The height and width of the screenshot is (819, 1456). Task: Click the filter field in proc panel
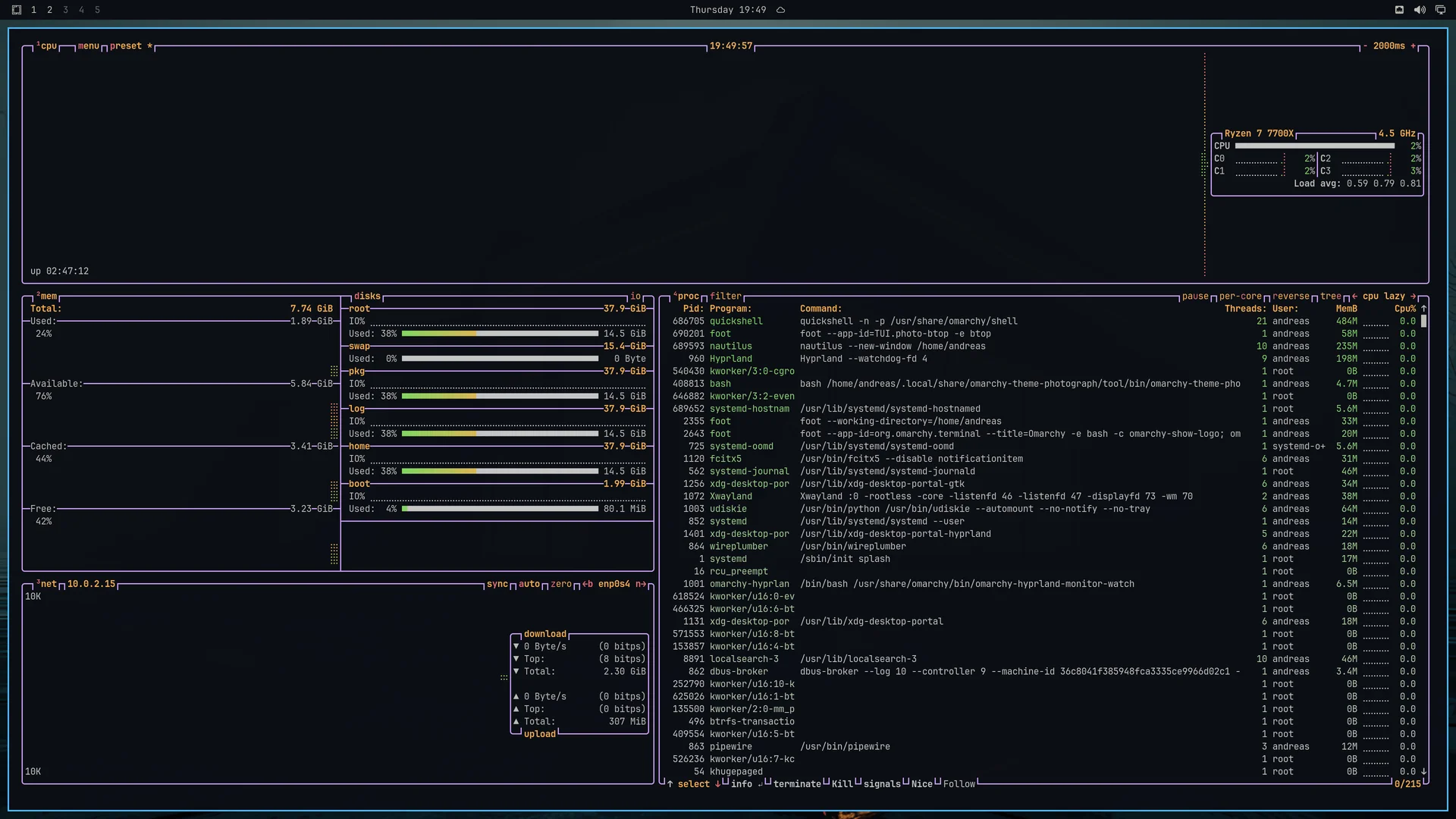click(726, 297)
